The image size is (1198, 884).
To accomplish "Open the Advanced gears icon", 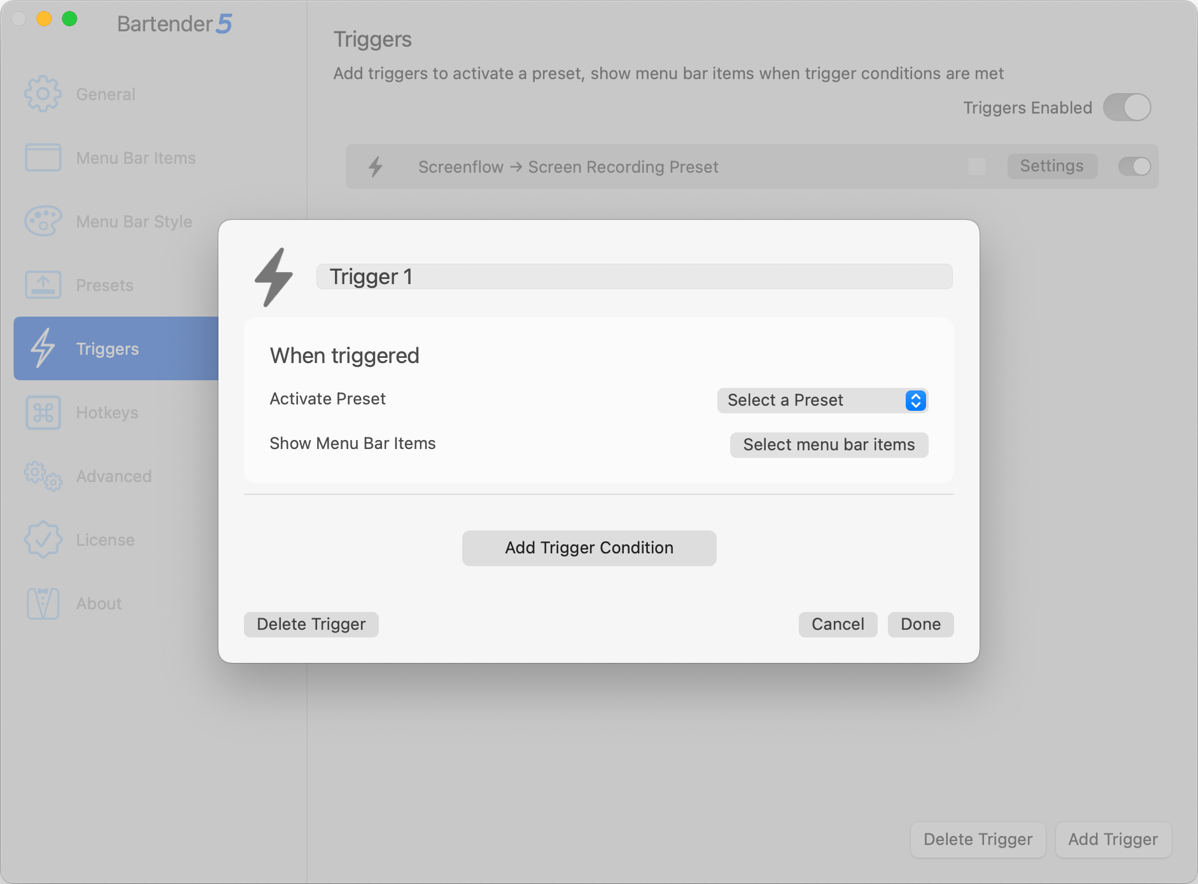I will 43,476.
